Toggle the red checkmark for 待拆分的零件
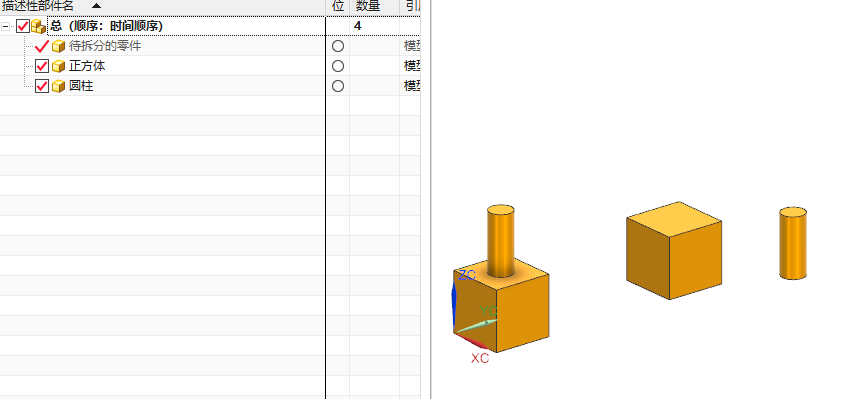The image size is (848, 399). [42, 46]
